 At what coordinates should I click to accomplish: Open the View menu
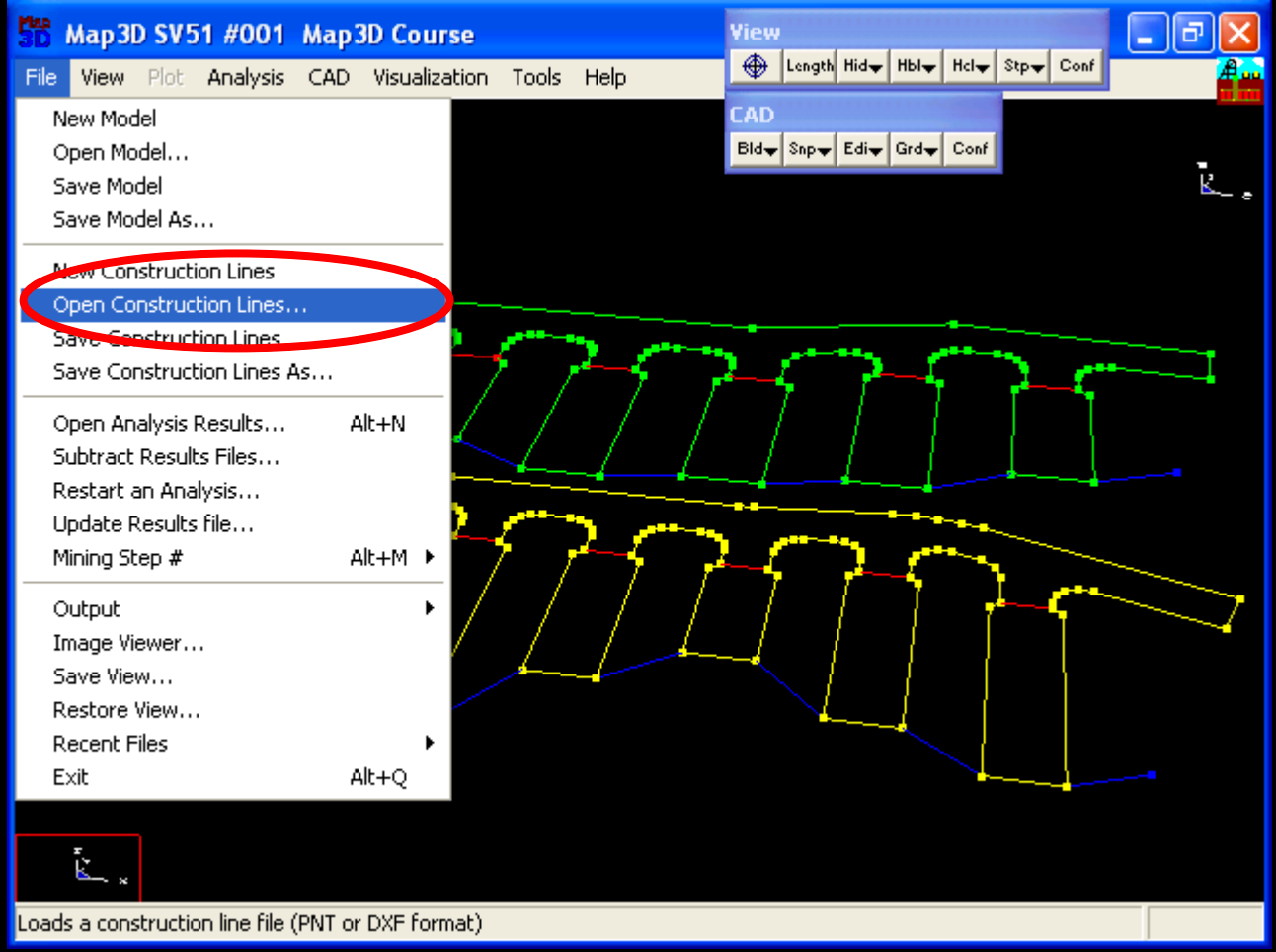coord(103,77)
